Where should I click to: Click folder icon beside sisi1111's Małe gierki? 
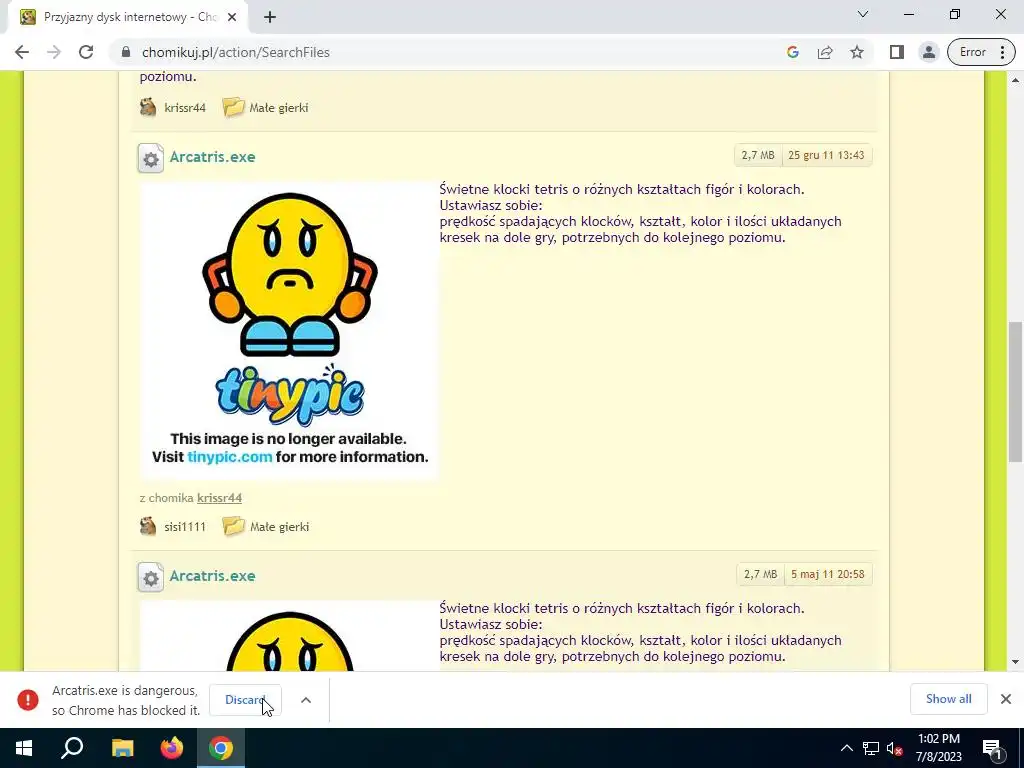click(x=233, y=526)
